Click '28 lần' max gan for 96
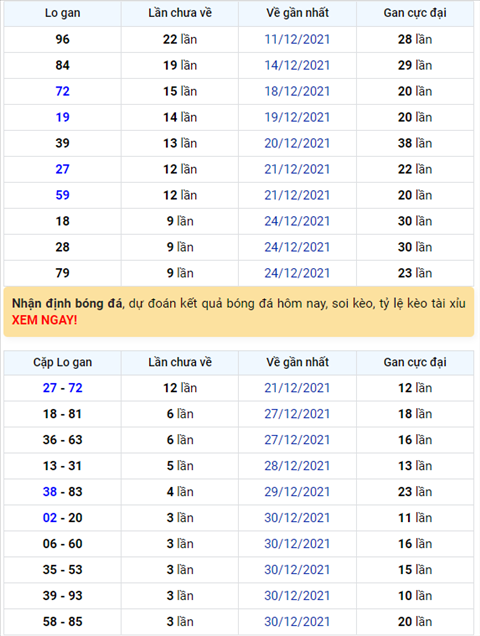Screen dimensions: 480x636 tap(415, 39)
